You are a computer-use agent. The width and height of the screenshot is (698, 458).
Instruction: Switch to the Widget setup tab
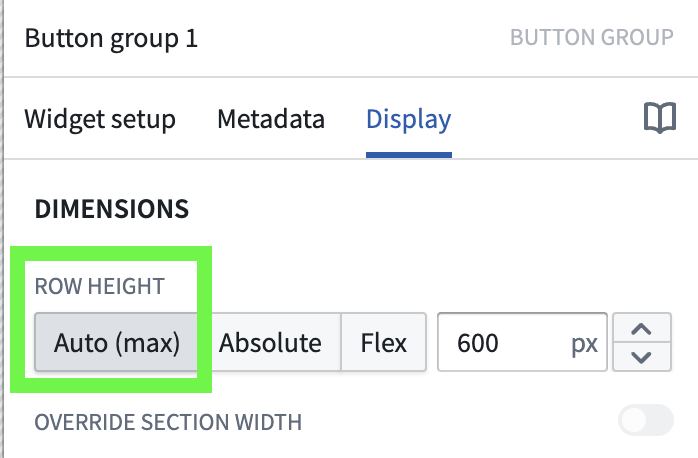100,120
